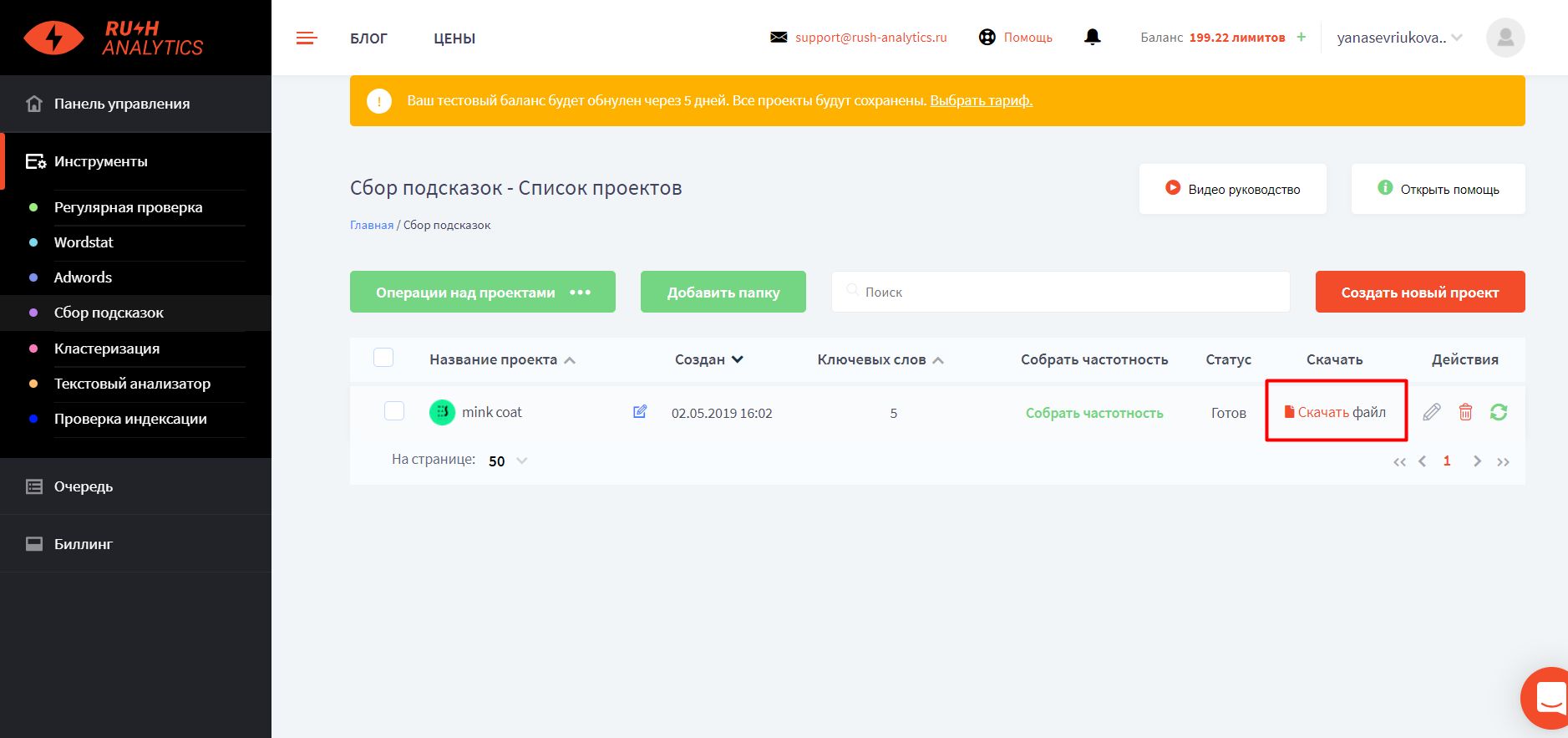Open the chat widget bubble

tap(1545, 699)
